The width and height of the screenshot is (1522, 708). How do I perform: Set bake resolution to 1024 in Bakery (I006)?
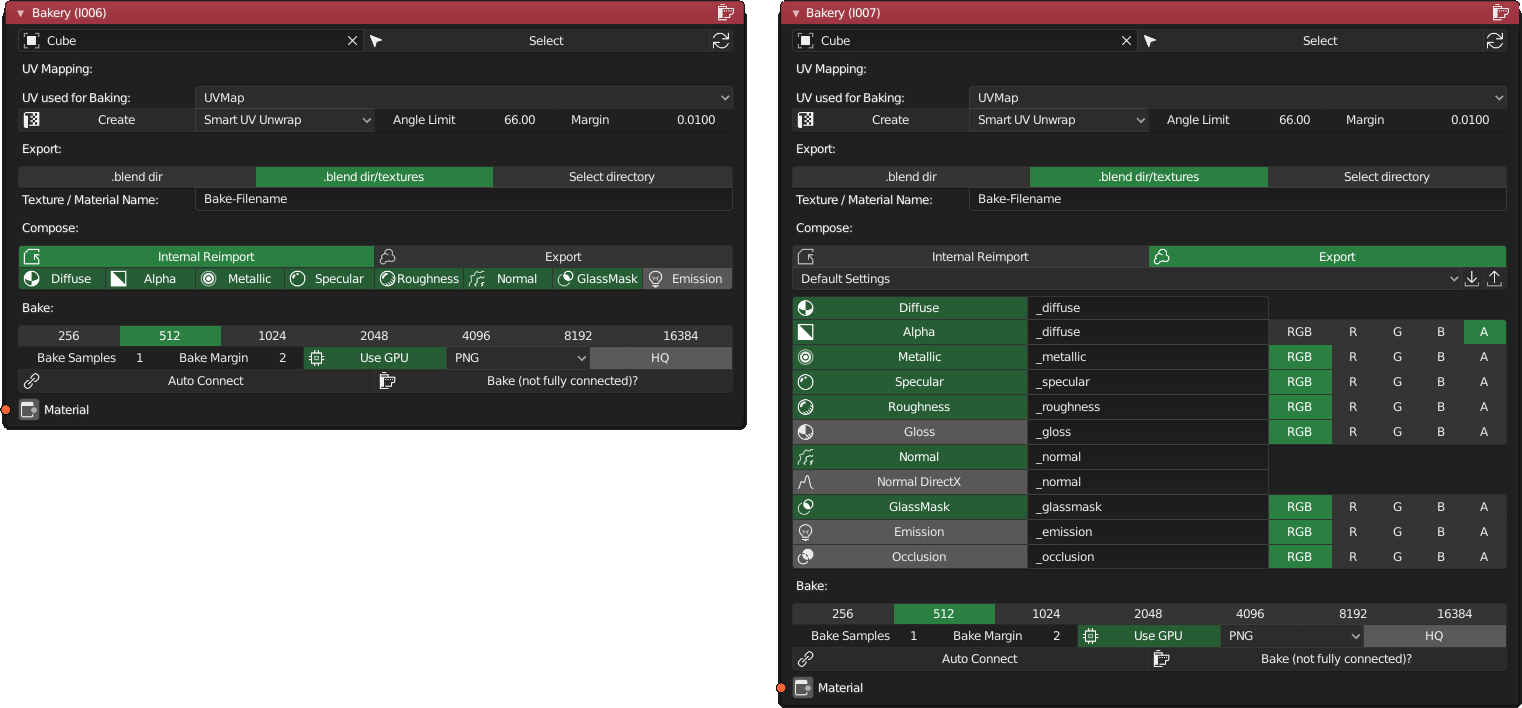coord(272,336)
